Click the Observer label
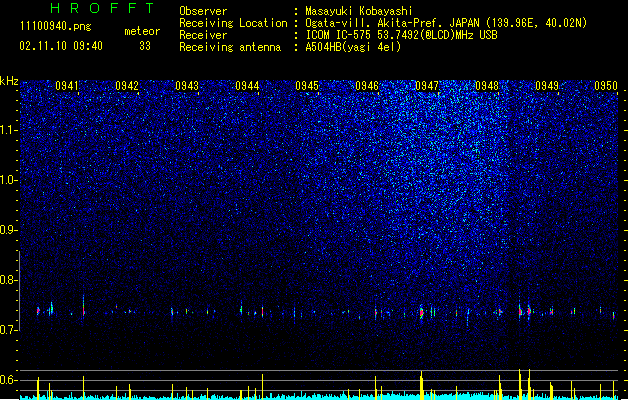 click(203, 11)
